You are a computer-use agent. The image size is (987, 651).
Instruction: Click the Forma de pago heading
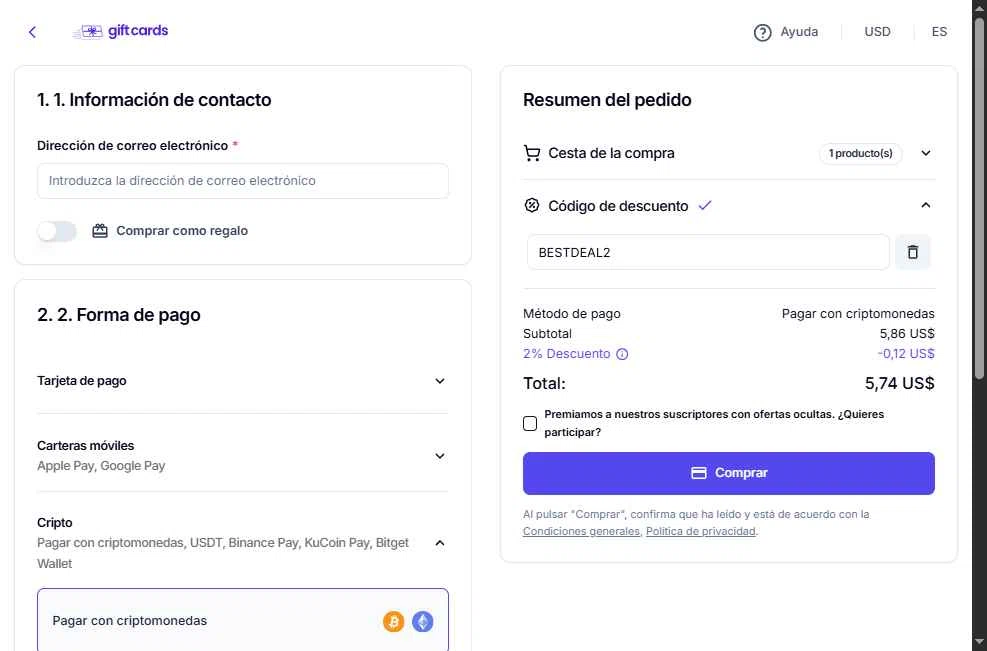[119, 315]
